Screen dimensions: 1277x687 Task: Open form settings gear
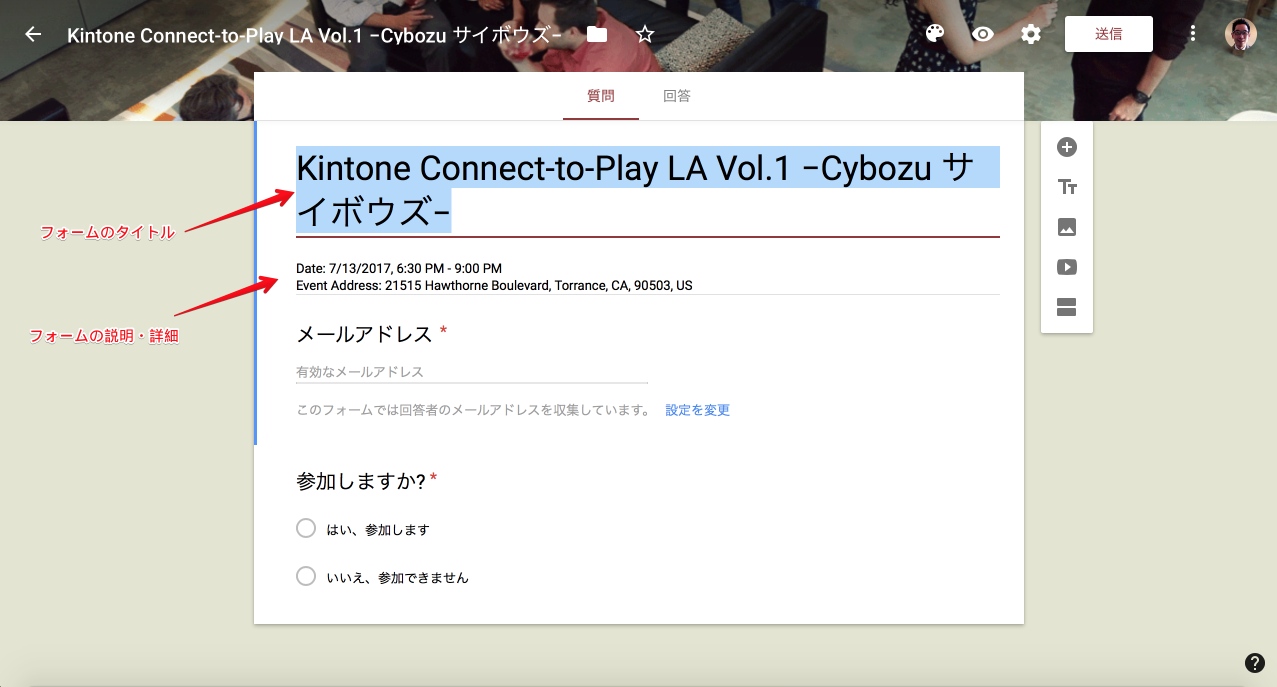(x=1031, y=34)
